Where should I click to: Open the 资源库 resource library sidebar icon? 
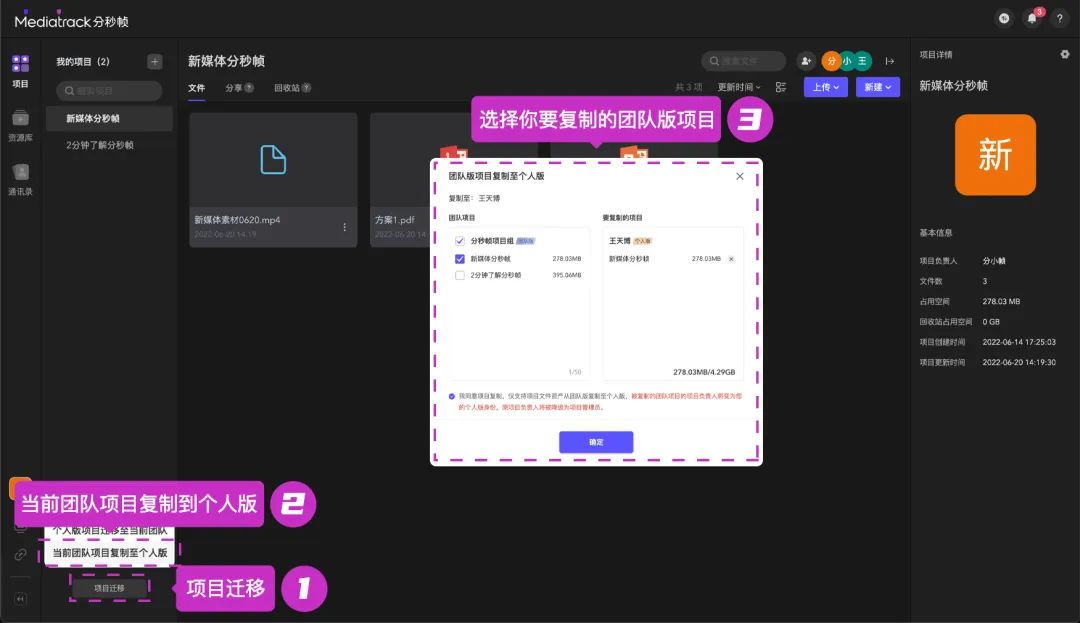pos(20,124)
